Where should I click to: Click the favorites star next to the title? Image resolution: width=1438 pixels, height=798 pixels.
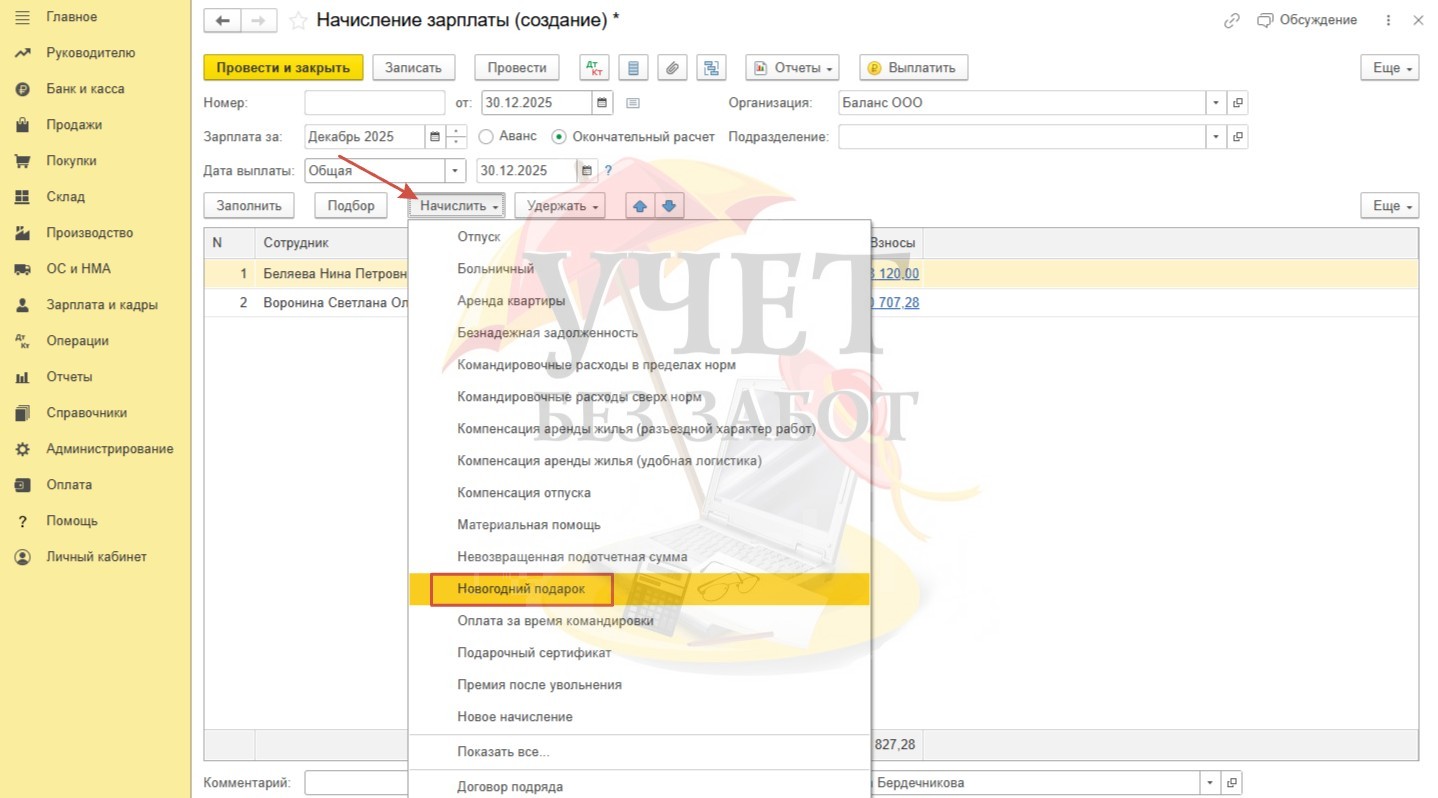[x=298, y=21]
